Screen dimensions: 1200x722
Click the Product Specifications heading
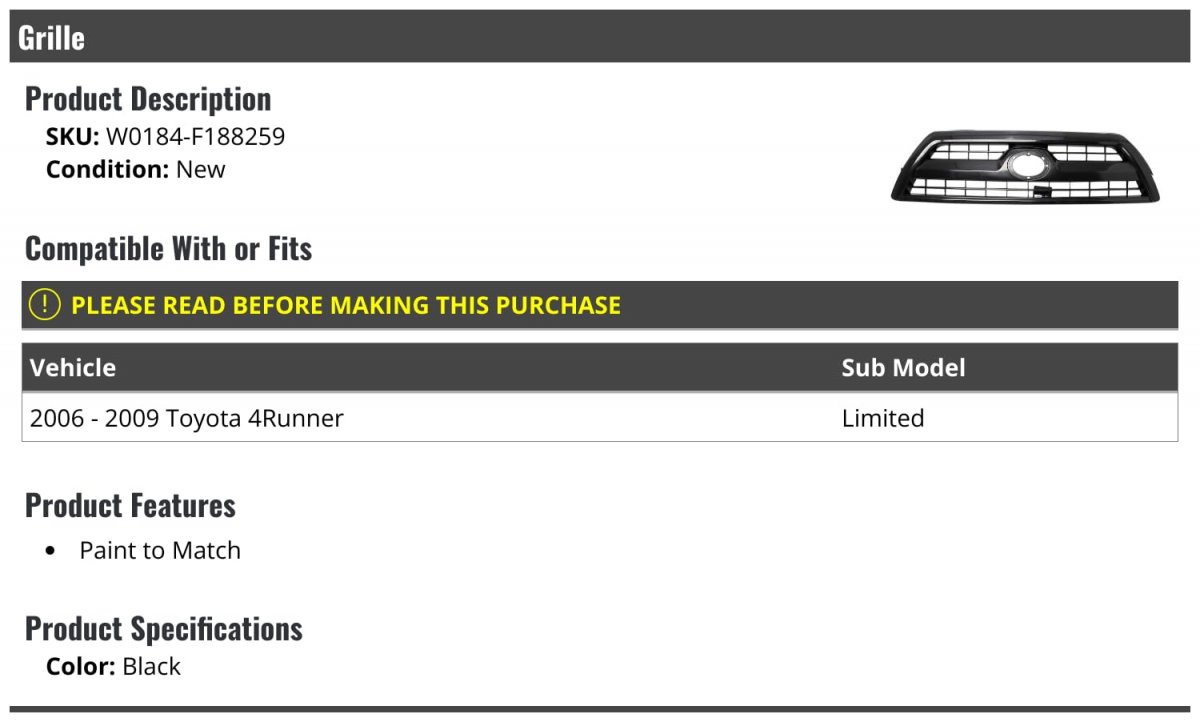[164, 628]
